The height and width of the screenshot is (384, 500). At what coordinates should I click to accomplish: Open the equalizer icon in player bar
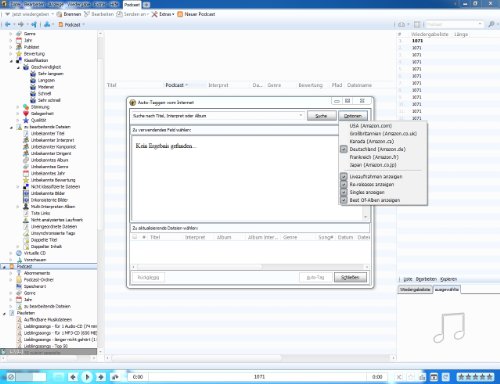422,377
